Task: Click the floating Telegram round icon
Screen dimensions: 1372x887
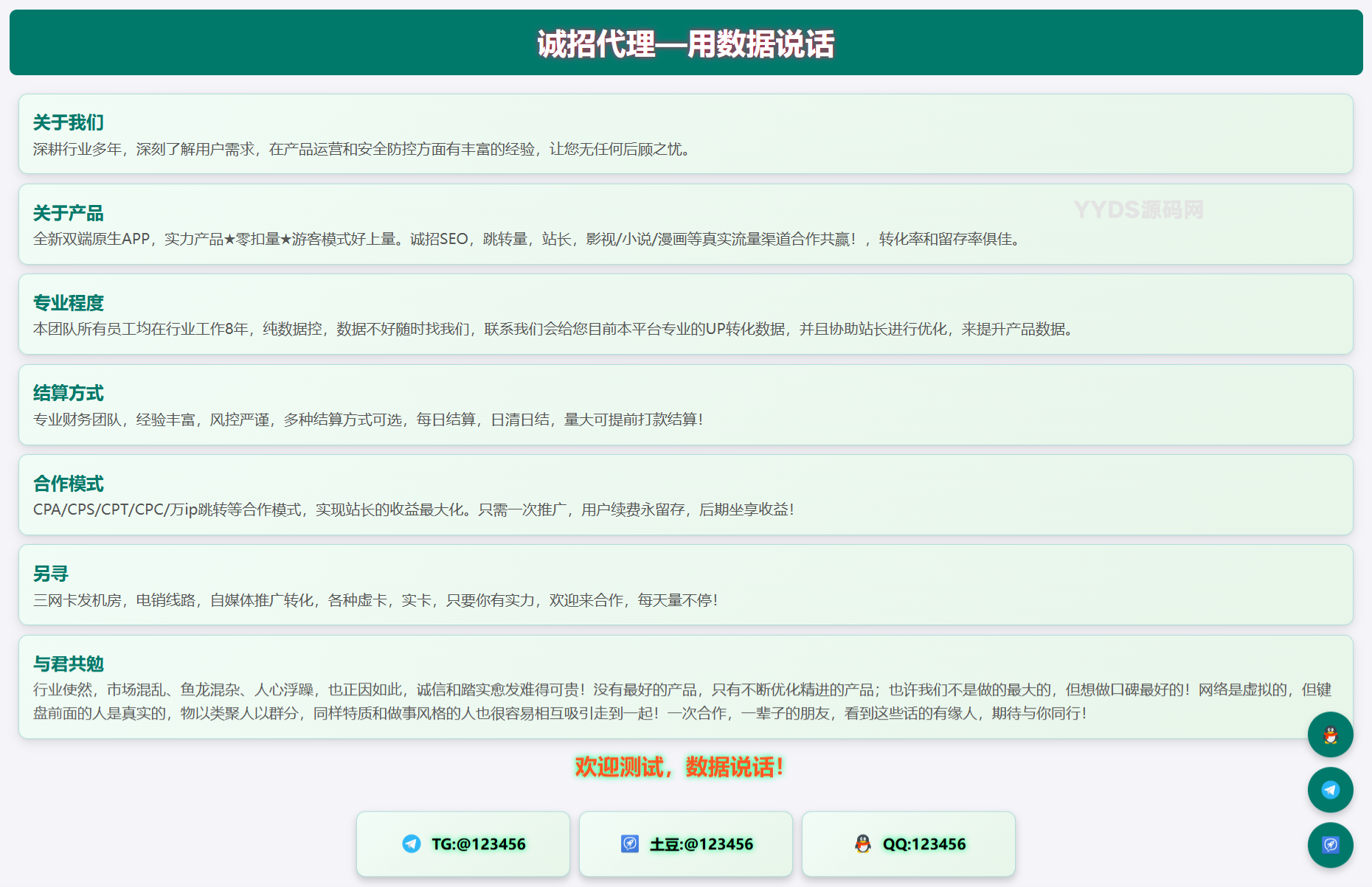Action: click(1330, 790)
